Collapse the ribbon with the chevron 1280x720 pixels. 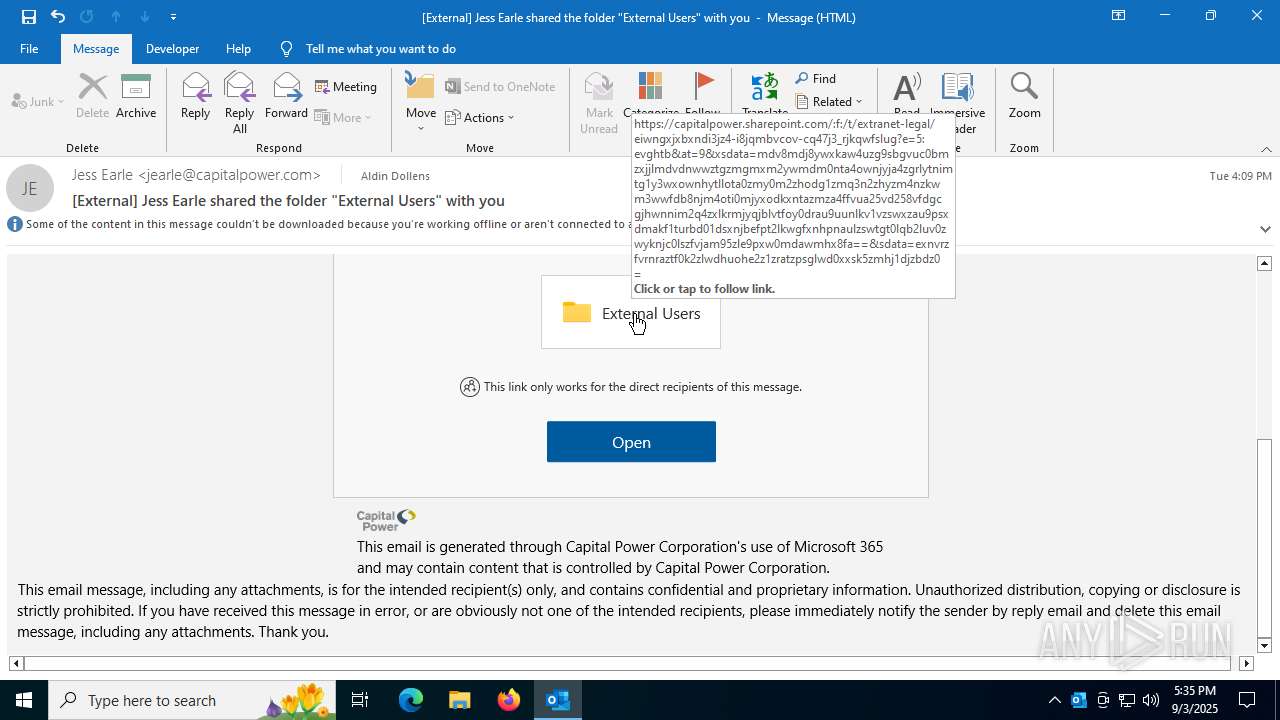[1266, 149]
